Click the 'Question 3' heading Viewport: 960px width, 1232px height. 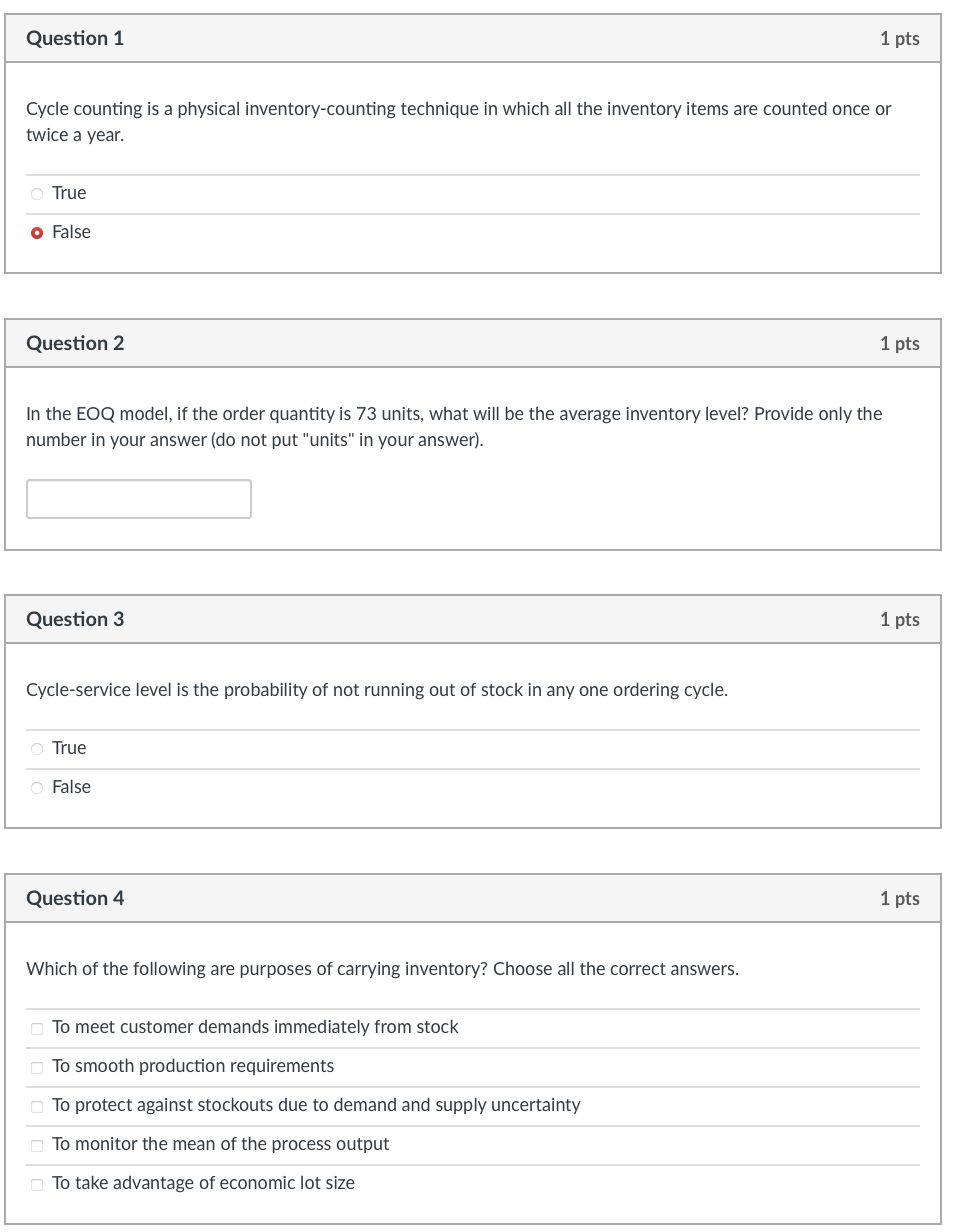coord(75,619)
